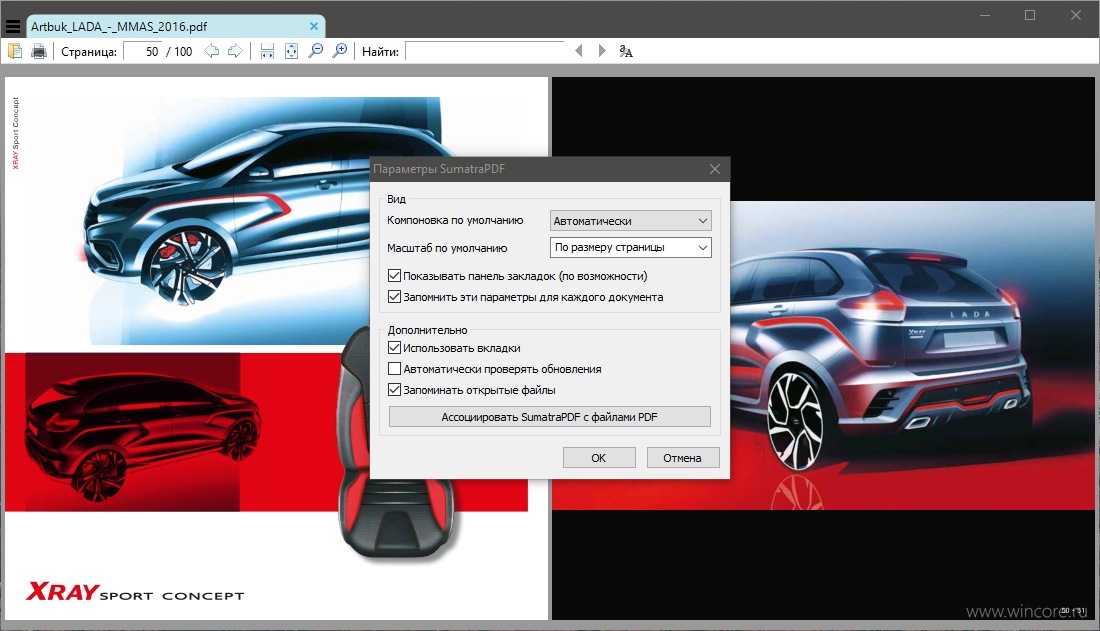Toggle Показывать панель закладок checkbox
1100x631 pixels.
(x=394, y=276)
